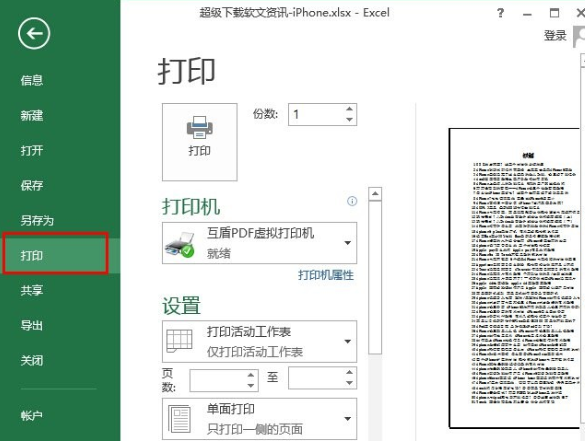This screenshot has width=585, height=441.
Task: Open 信息 in the sidebar menu
Action: click(32, 80)
